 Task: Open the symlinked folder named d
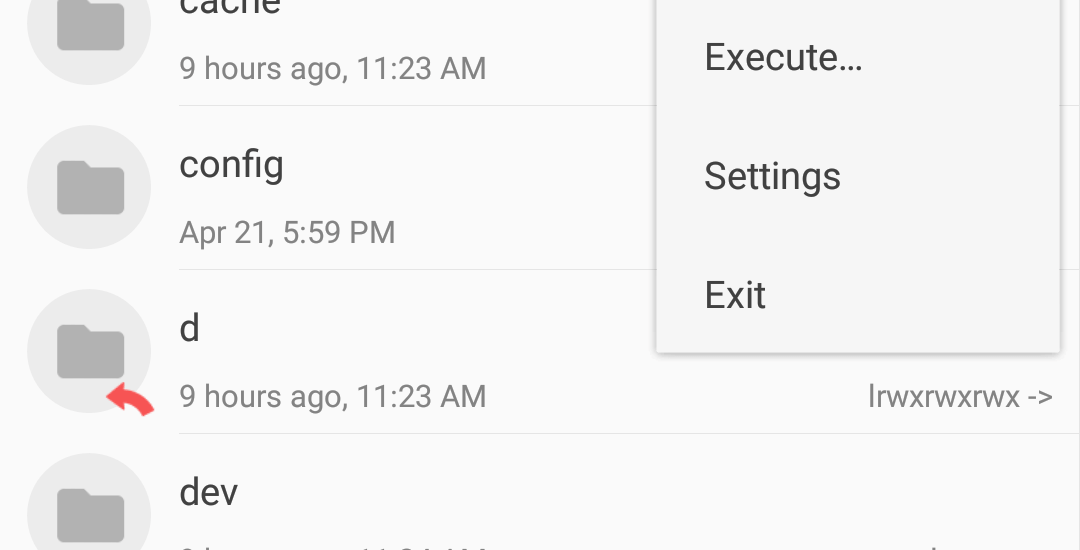(189, 328)
